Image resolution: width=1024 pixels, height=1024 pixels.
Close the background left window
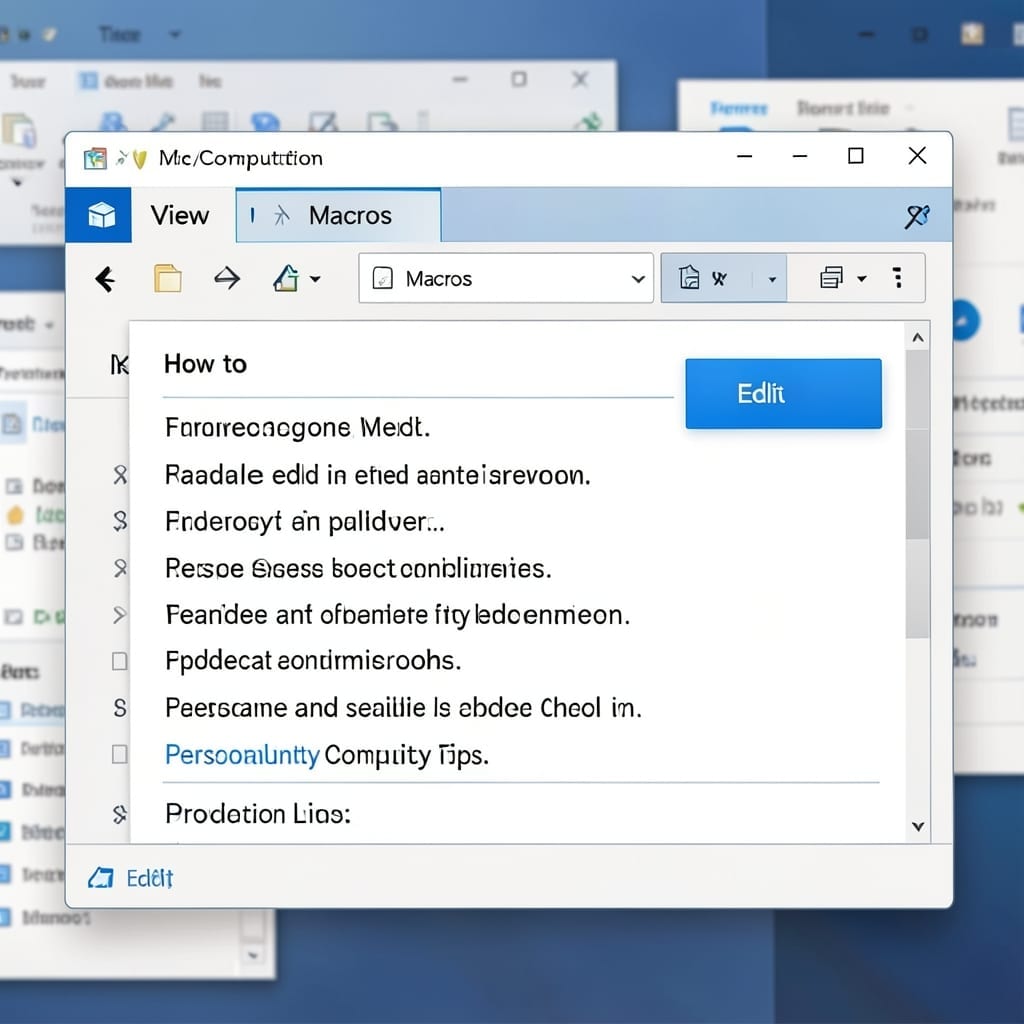tap(579, 80)
